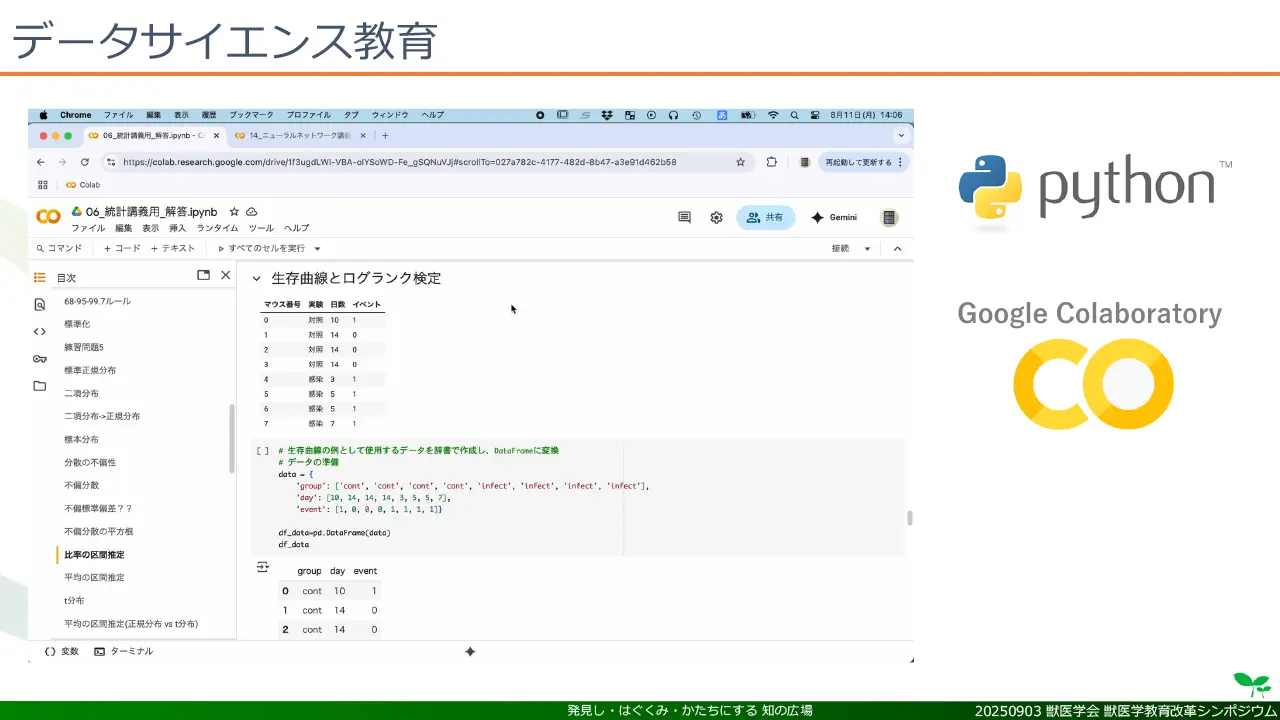Screen dimensions: 1280x720
Task: Bookmark page with the star icon
Action: pyautogui.click(x=740, y=162)
